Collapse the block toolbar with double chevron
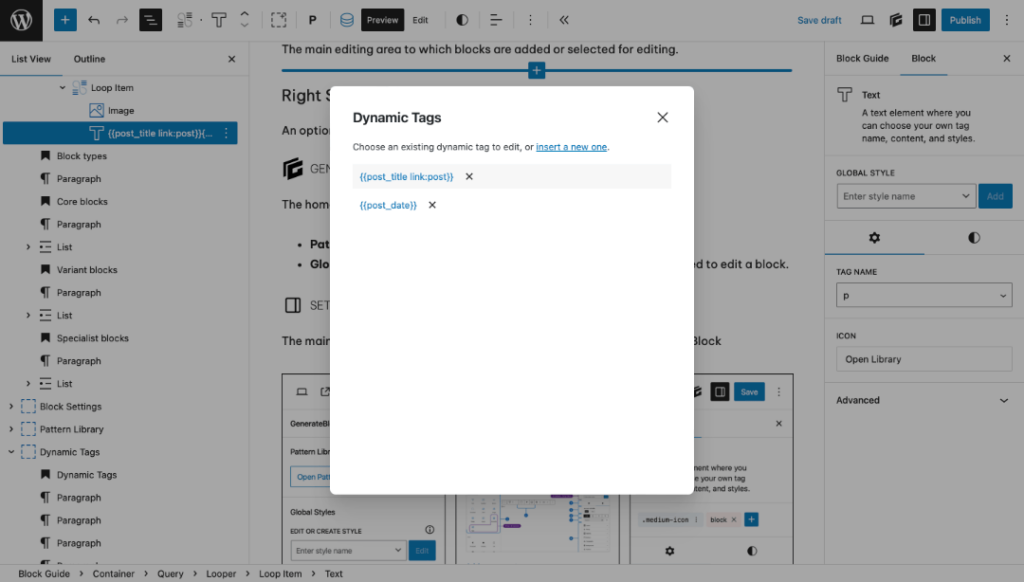 tap(564, 20)
